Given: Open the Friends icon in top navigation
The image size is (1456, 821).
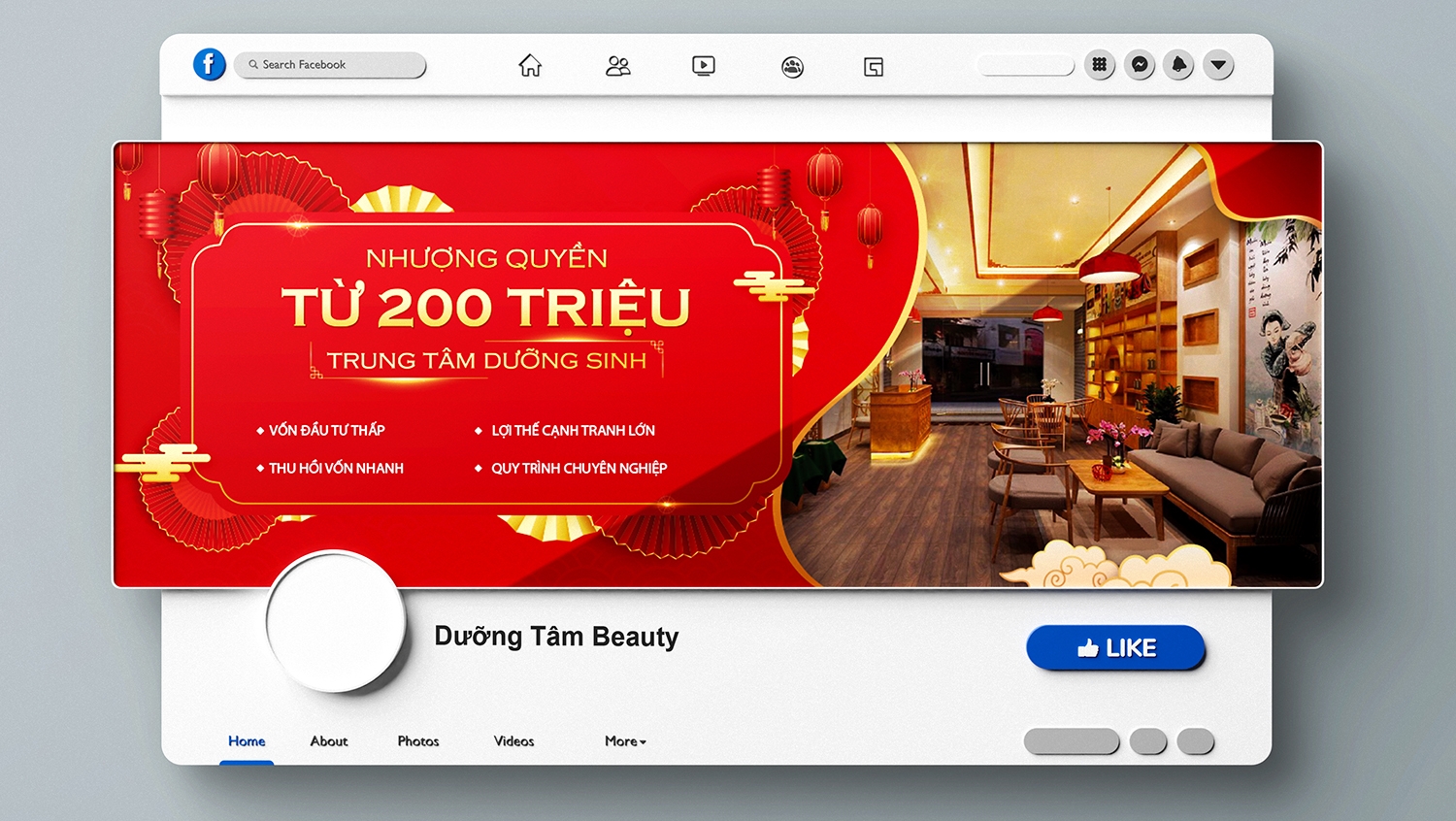Looking at the screenshot, I should [617, 66].
